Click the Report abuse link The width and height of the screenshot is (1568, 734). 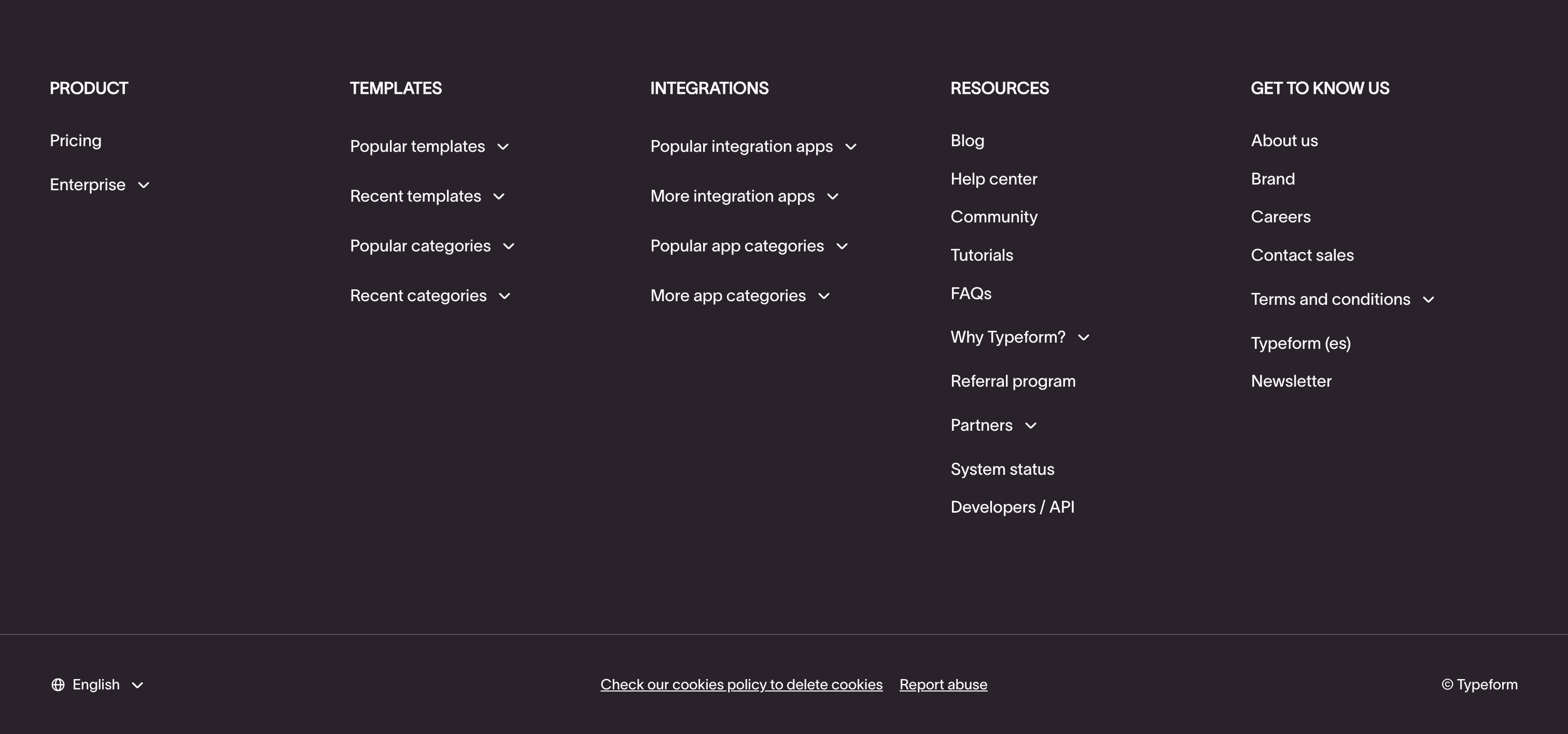(x=943, y=685)
